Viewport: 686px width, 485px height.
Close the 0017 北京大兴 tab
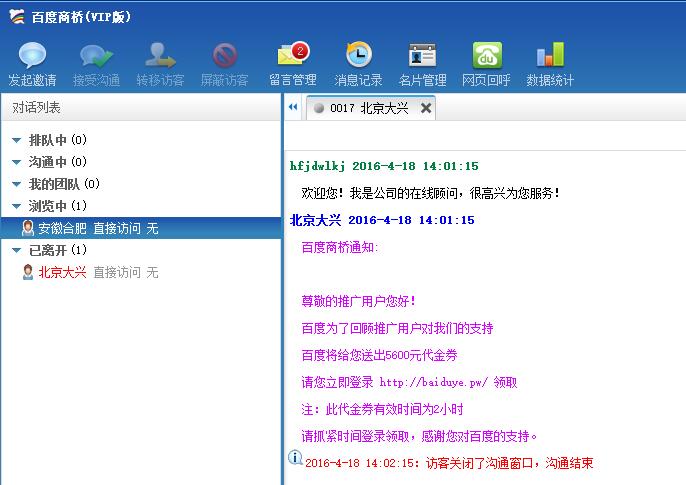tap(426, 108)
